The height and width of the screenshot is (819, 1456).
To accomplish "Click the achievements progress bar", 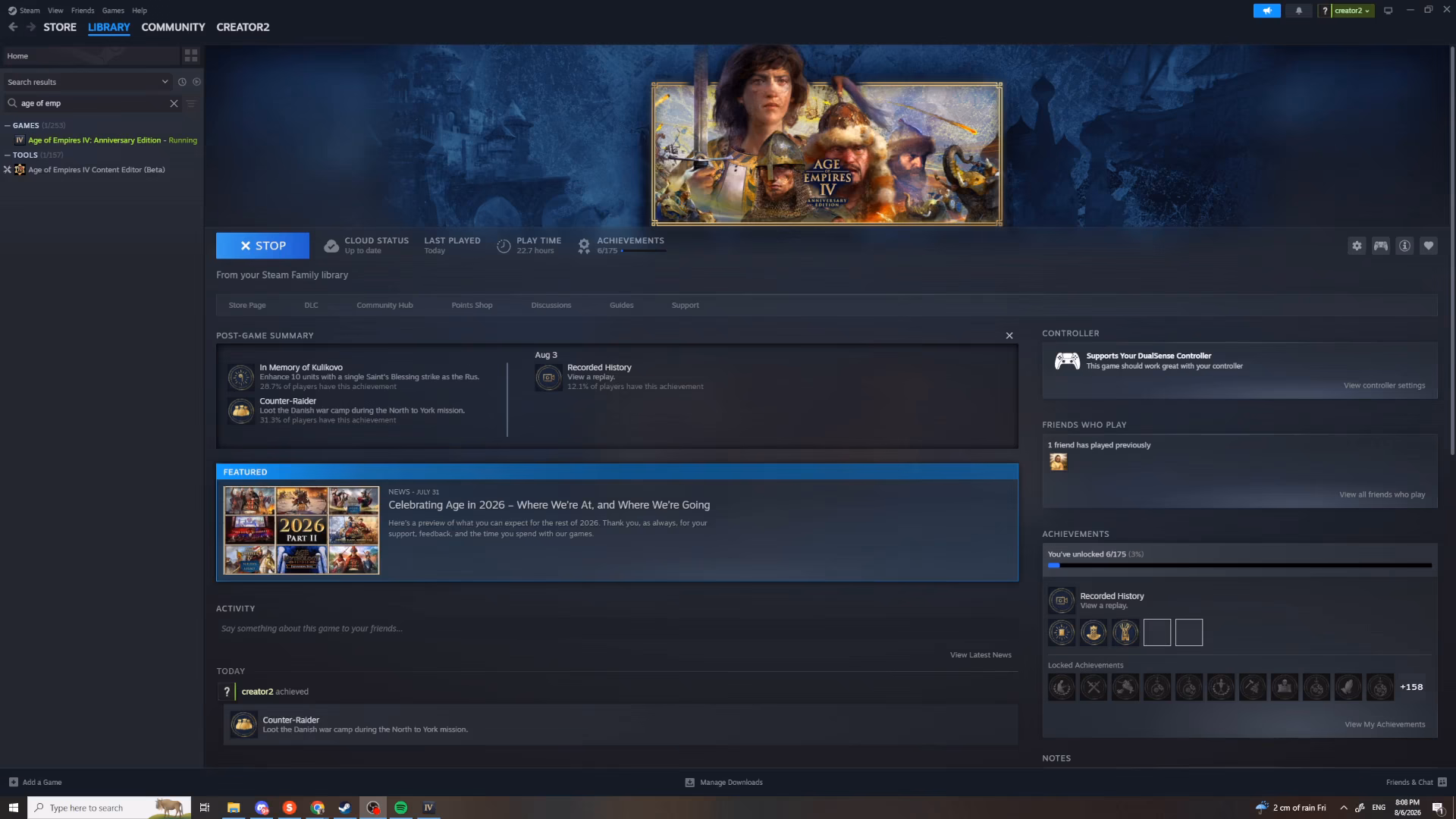I will [1240, 565].
